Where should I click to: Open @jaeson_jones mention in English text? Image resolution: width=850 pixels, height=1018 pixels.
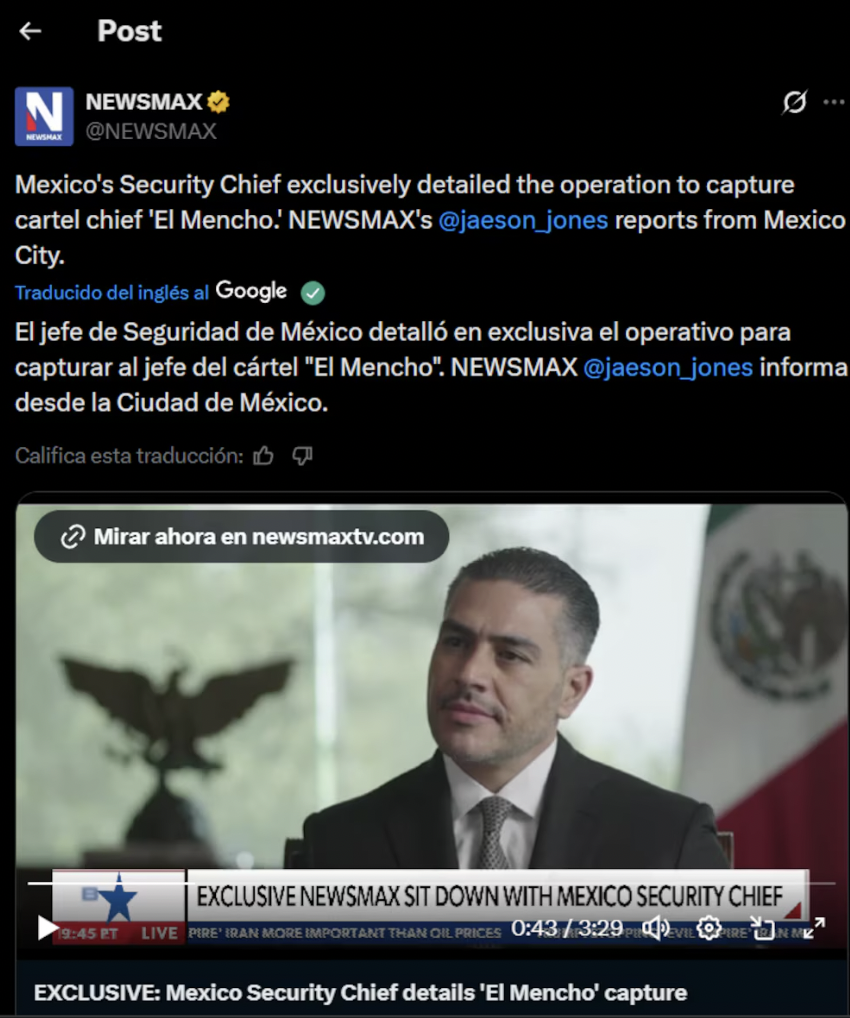[523, 220]
